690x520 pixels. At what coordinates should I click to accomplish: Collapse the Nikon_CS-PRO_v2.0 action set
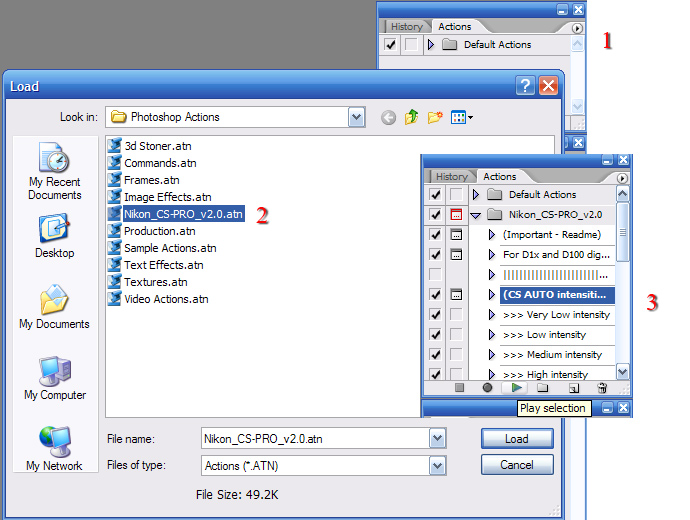pyautogui.click(x=475, y=215)
